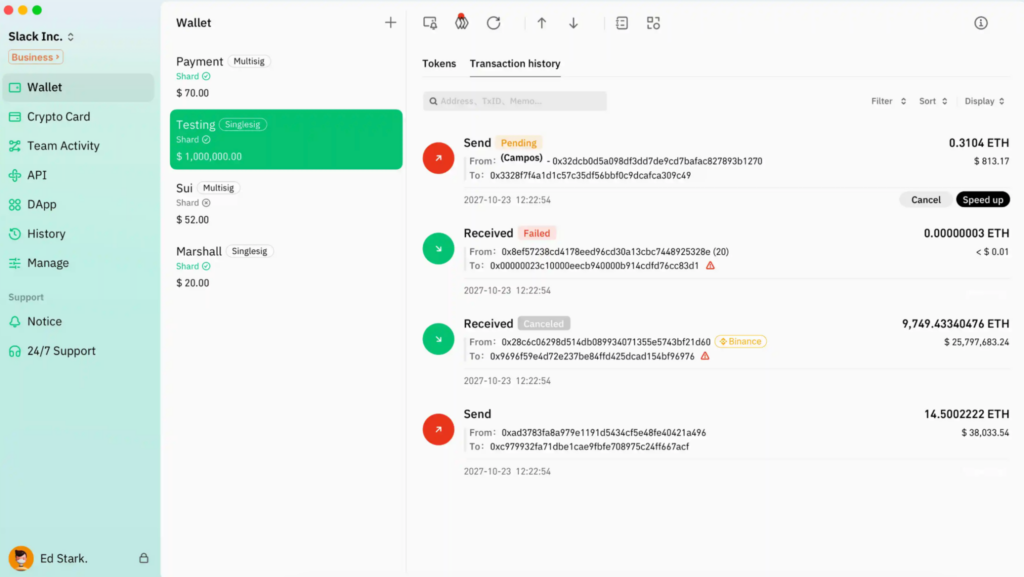Viewport: 1024px width, 577px height.
Task: Select the Testing singlesig wallet
Action: [x=286, y=140]
